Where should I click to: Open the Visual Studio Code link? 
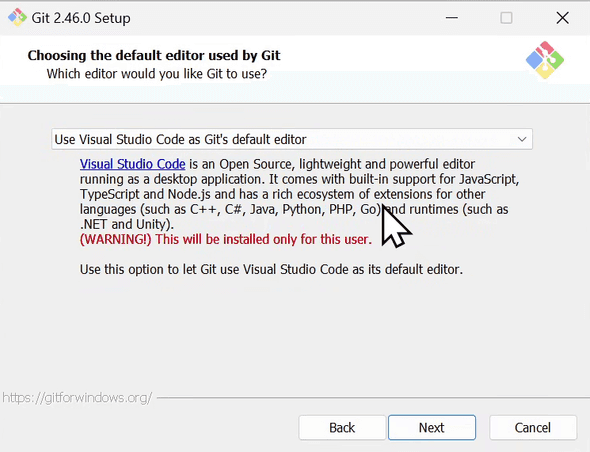click(x=132, y=164)
